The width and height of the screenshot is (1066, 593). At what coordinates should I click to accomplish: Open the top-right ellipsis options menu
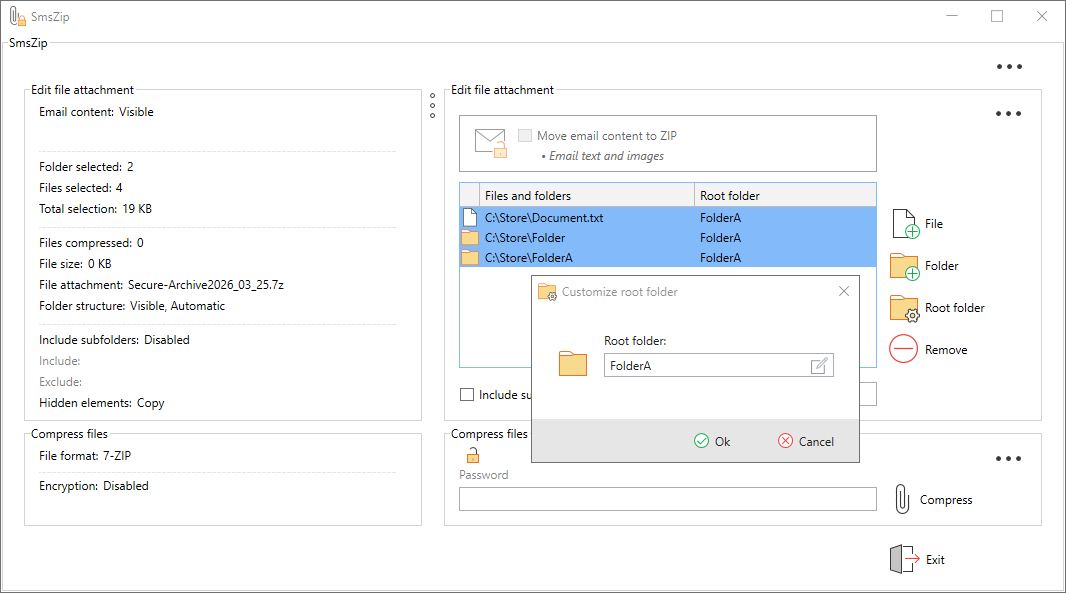1009,66
